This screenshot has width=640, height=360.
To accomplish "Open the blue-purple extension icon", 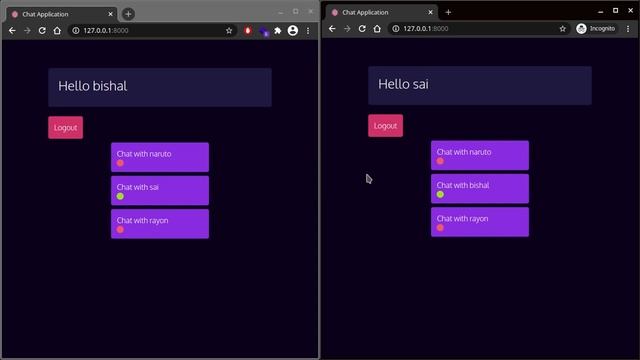I will pos(264,31).
